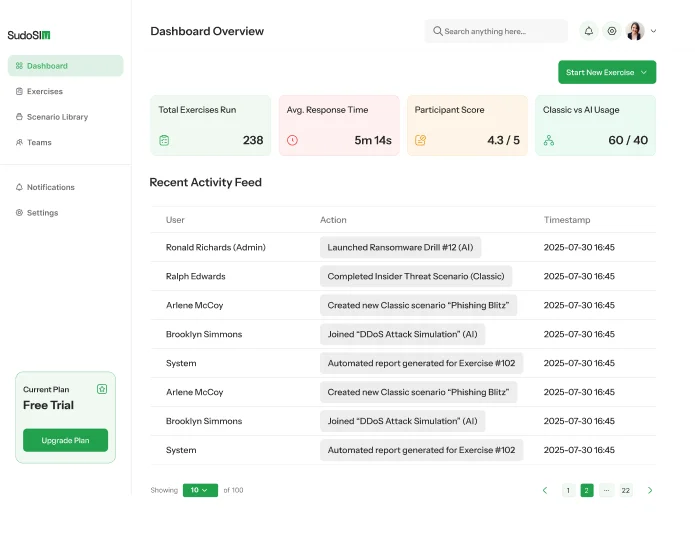Select page 22 in pagination
This screenshot has height=538, width=695.
(626, 490)
